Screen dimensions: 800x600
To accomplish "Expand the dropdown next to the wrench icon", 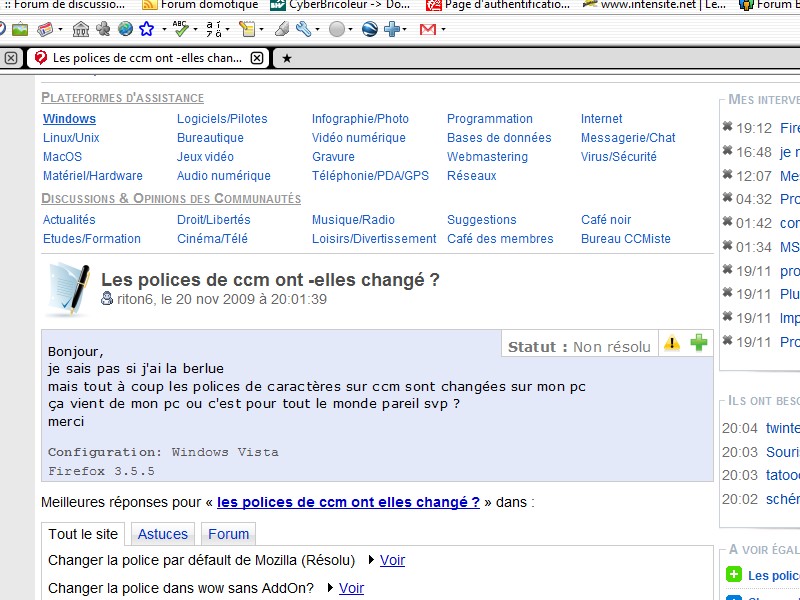I will pos(316,30).
